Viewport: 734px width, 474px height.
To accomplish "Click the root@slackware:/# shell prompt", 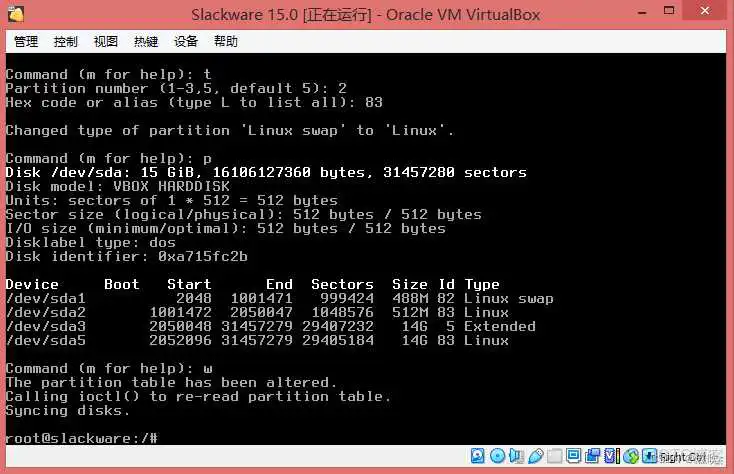I will tap(82, 438).
